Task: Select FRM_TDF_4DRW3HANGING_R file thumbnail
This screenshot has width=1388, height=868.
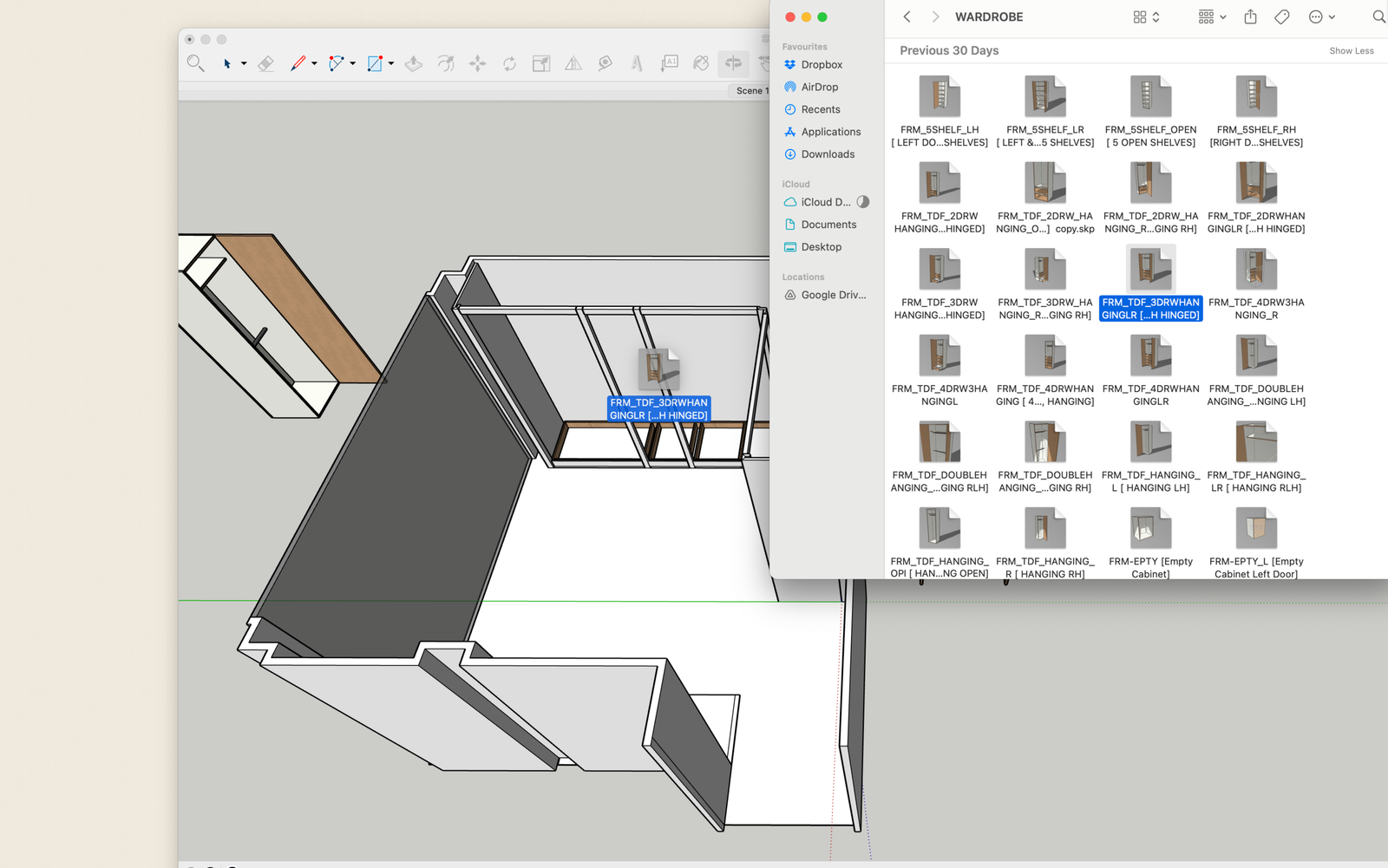Action: 1256,269
